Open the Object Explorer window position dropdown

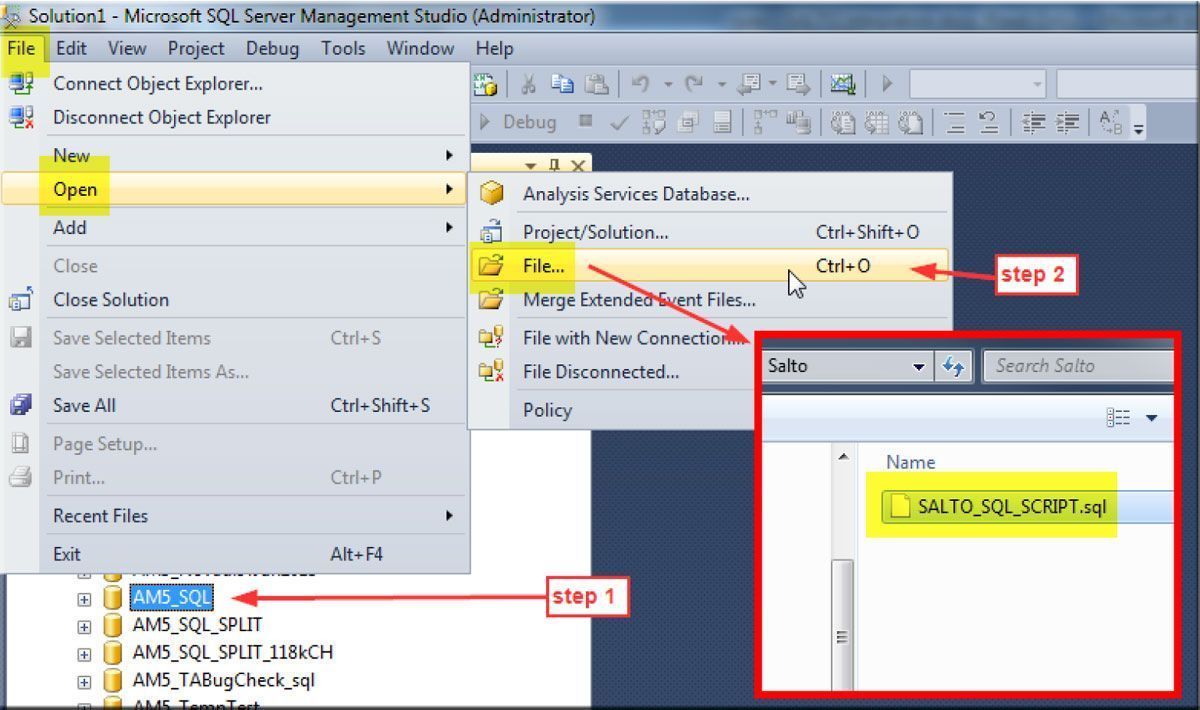(531, 165)
